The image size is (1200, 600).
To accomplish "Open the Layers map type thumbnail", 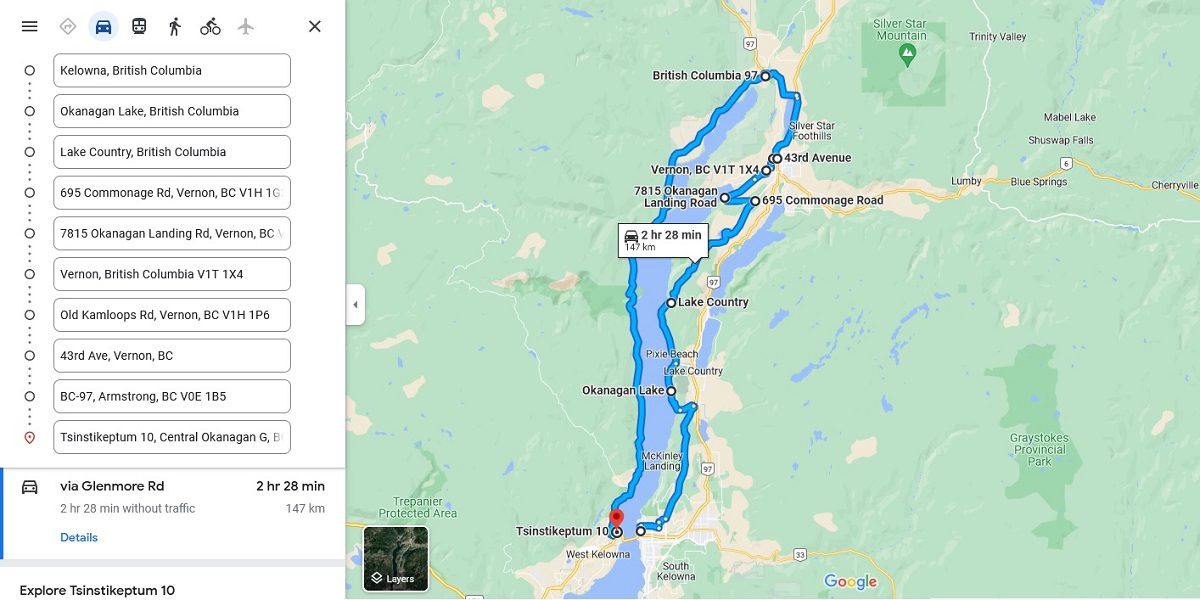I will pyautogui.click(x=396, y=558).
